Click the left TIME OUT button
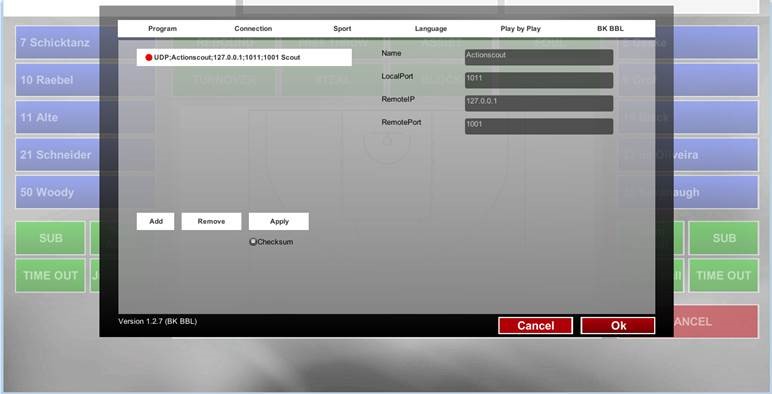 (x=50, y=275)
